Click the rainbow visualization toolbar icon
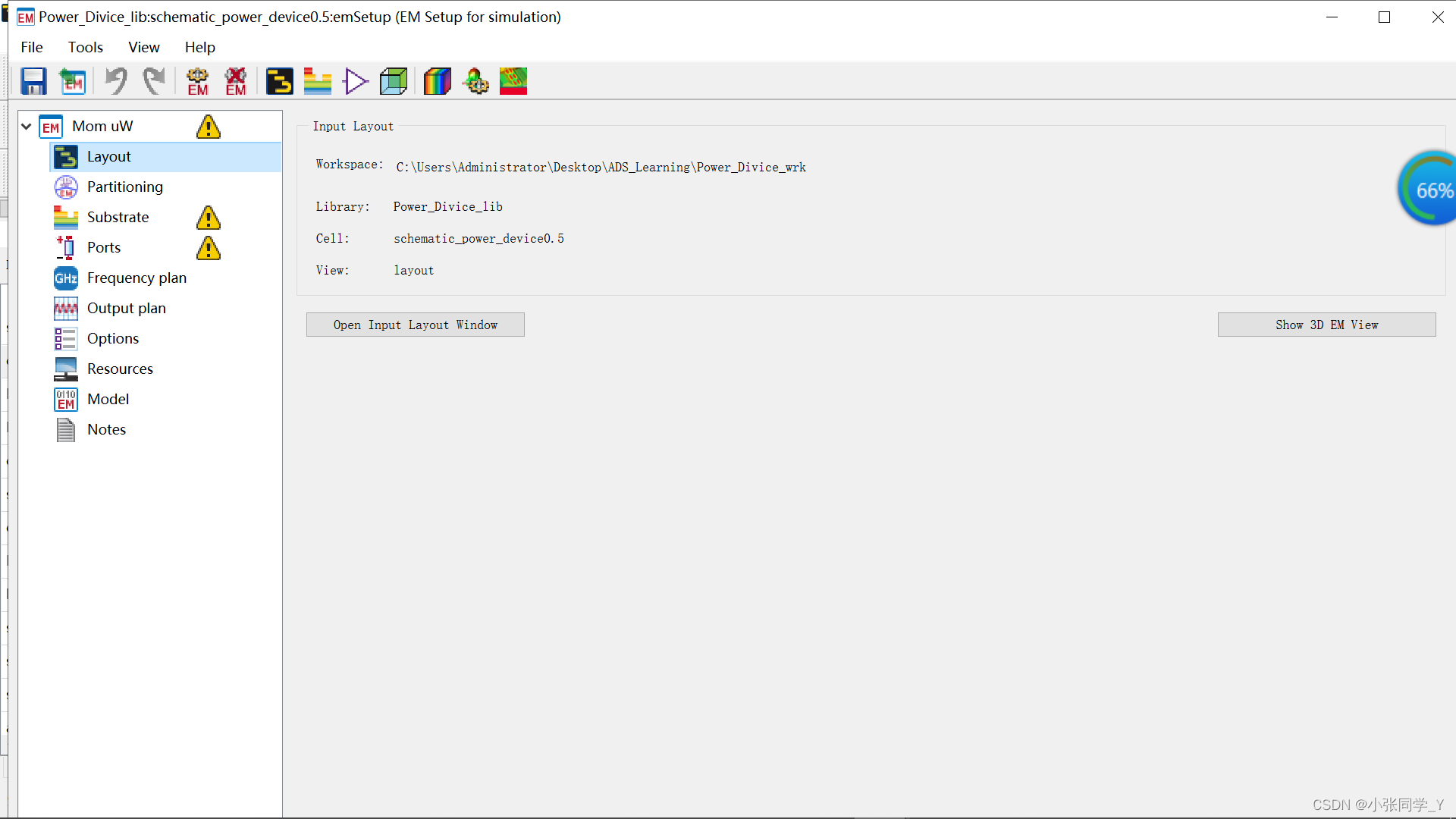1456x819 pixels. pyautogui.click(x=437, y=81)
